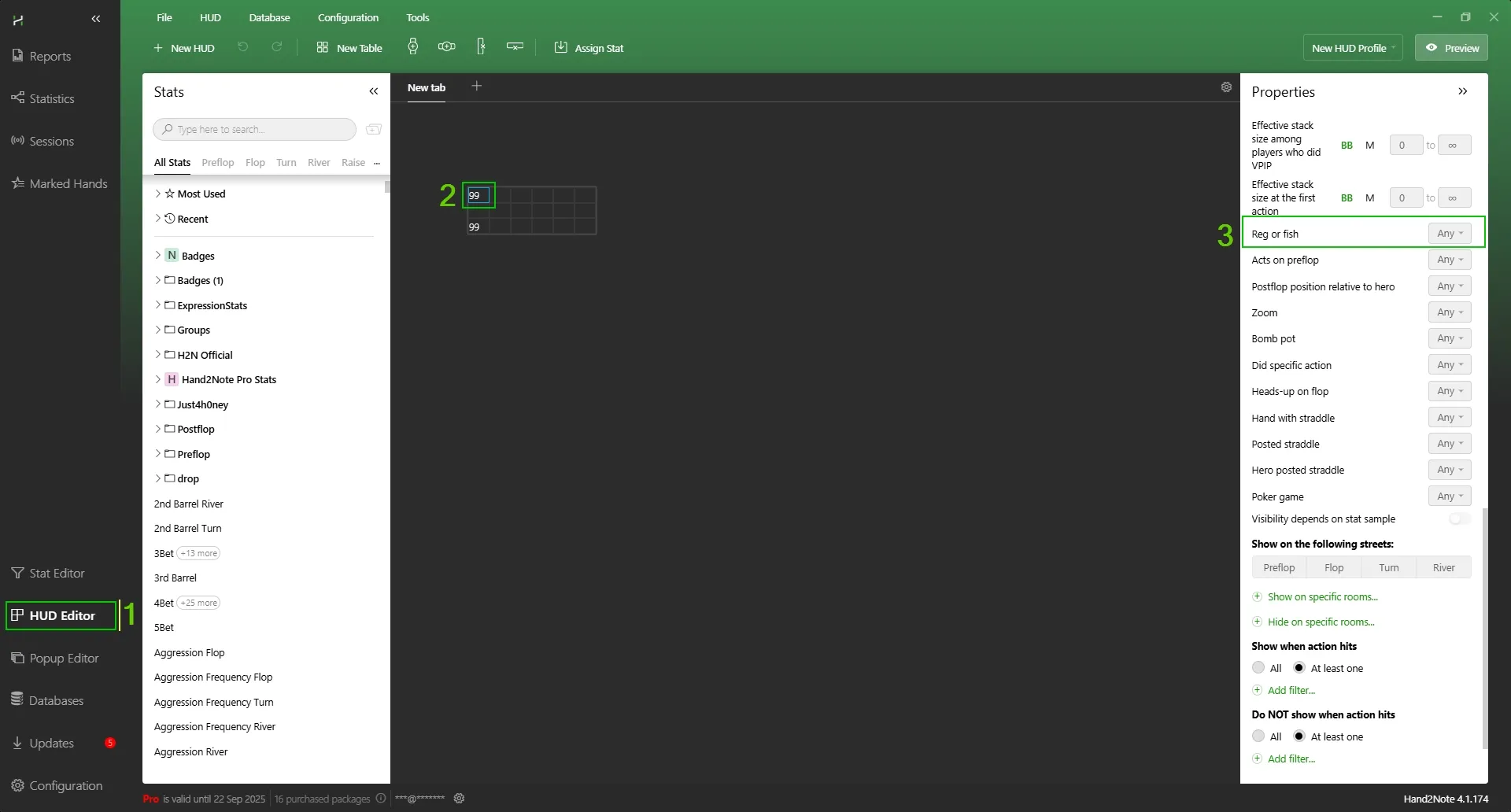Click the Assign Stat icon
The image size is (1511, 812).
560,48
